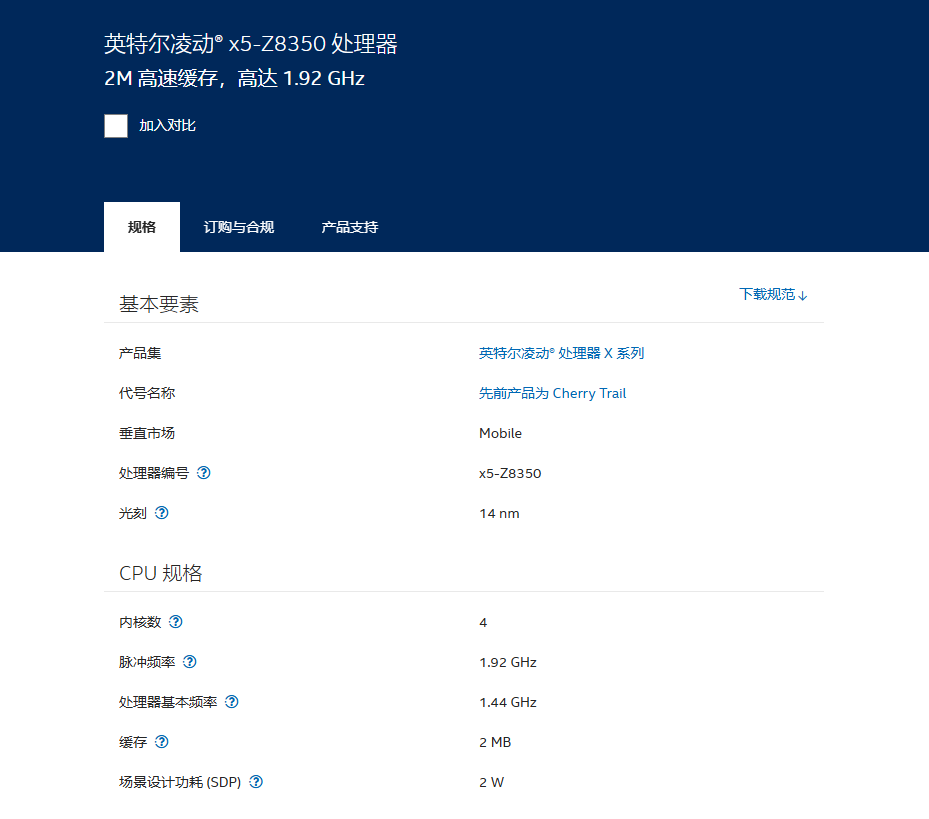Click help icon next to 脉冲频率
This screenshot has height=819, width=929.
190,662
